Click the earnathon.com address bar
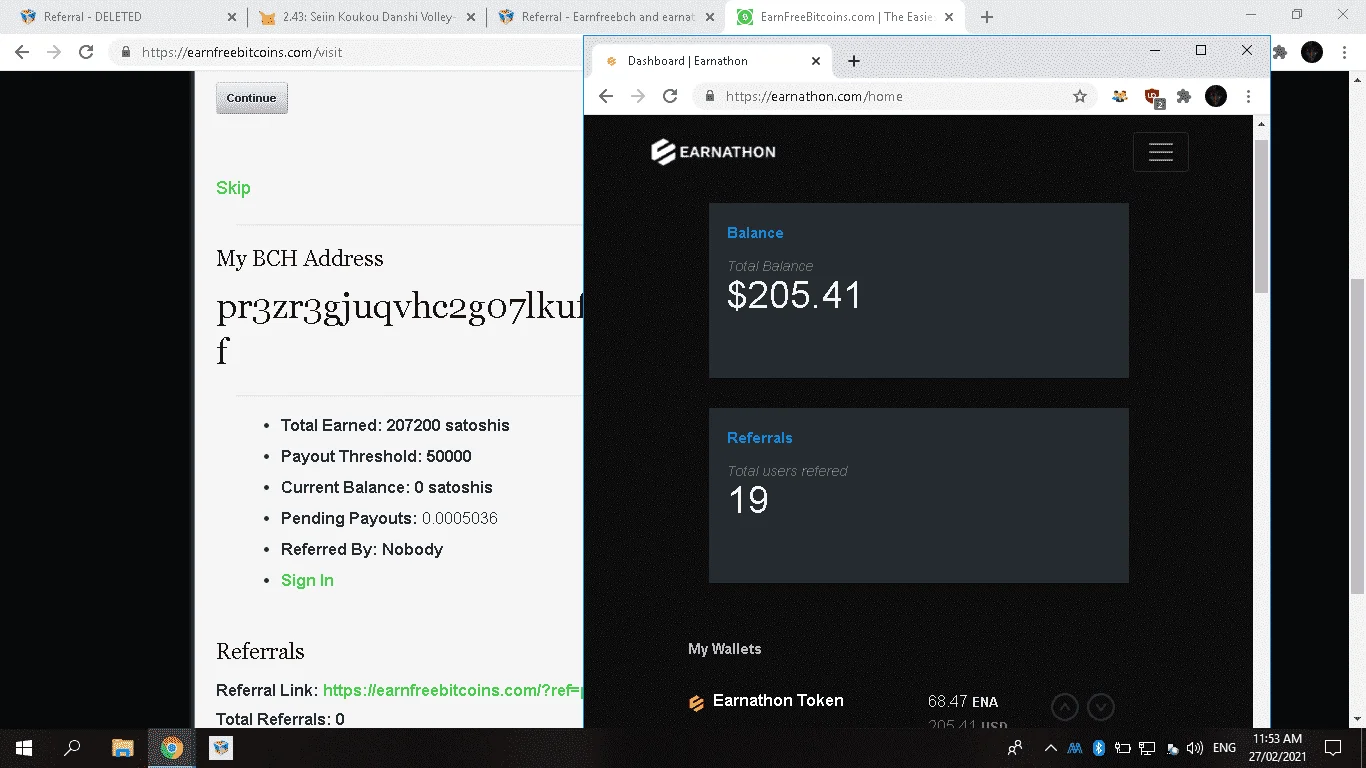Viewport: 1366px width, 768px height. (894, 96)
